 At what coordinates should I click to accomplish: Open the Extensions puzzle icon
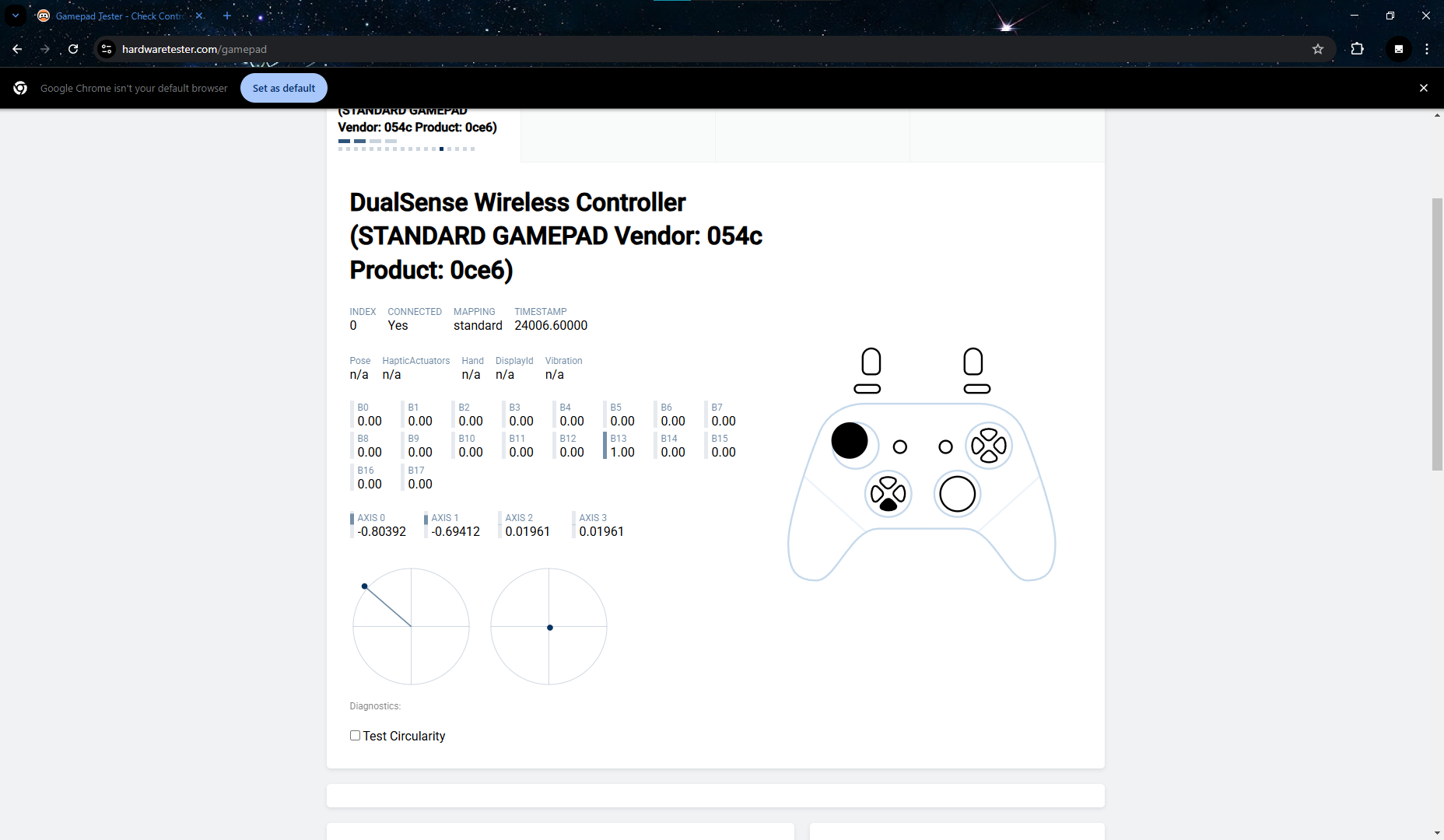coord(1358,49)
